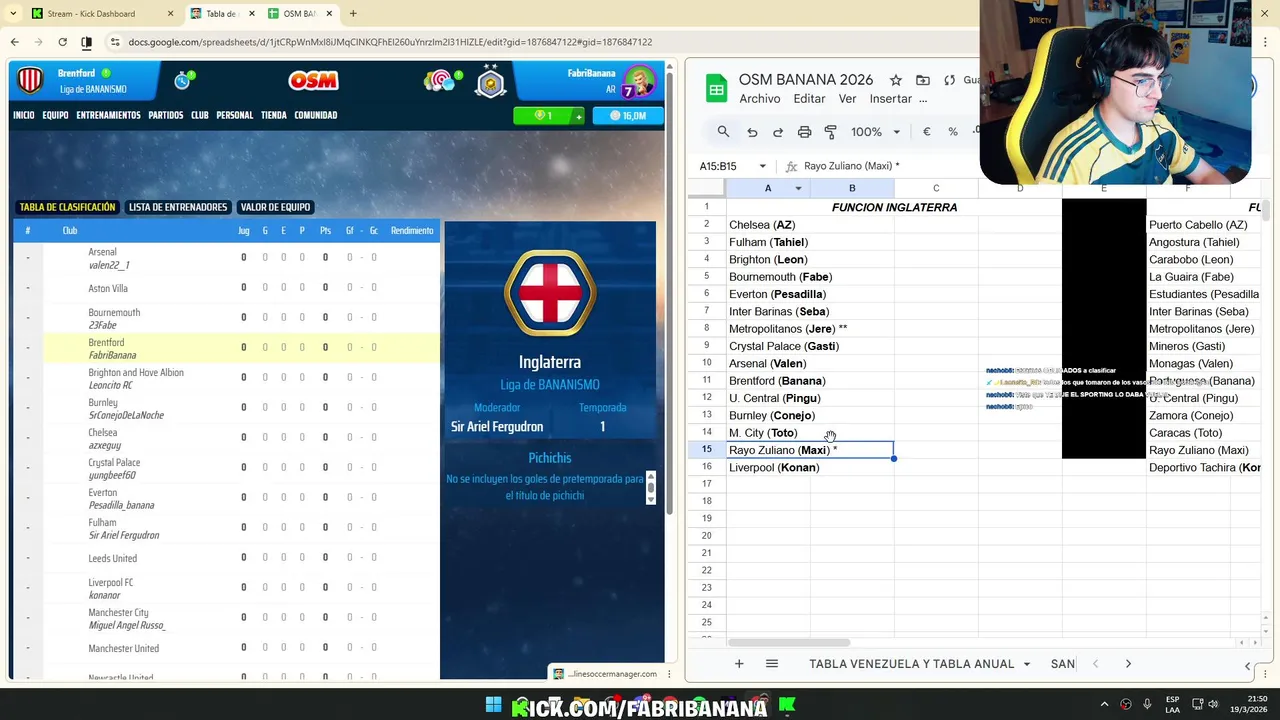Viewport: 1280px width, 720px height.
Task: Click the add sheet plus button
Action: coord(739,664)
